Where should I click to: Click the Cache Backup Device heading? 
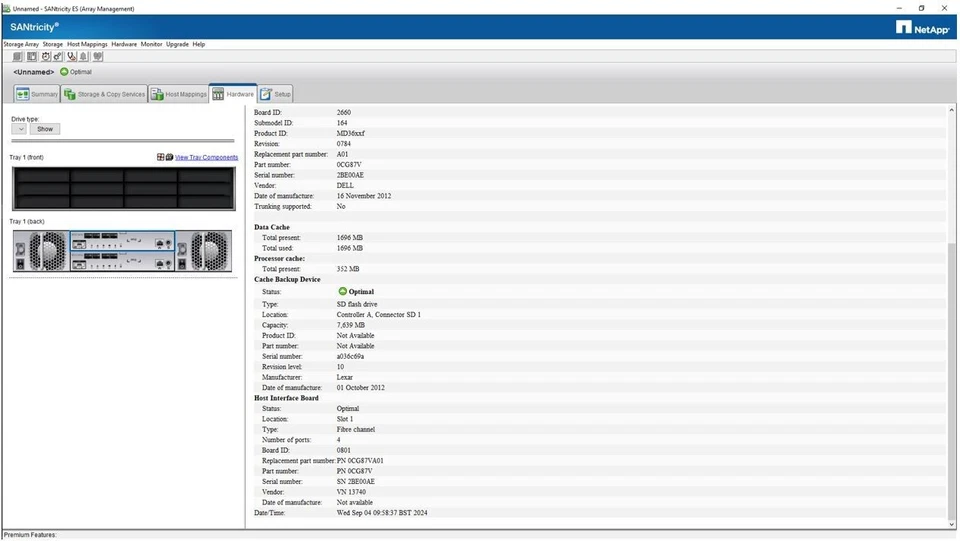coord(287,279)
